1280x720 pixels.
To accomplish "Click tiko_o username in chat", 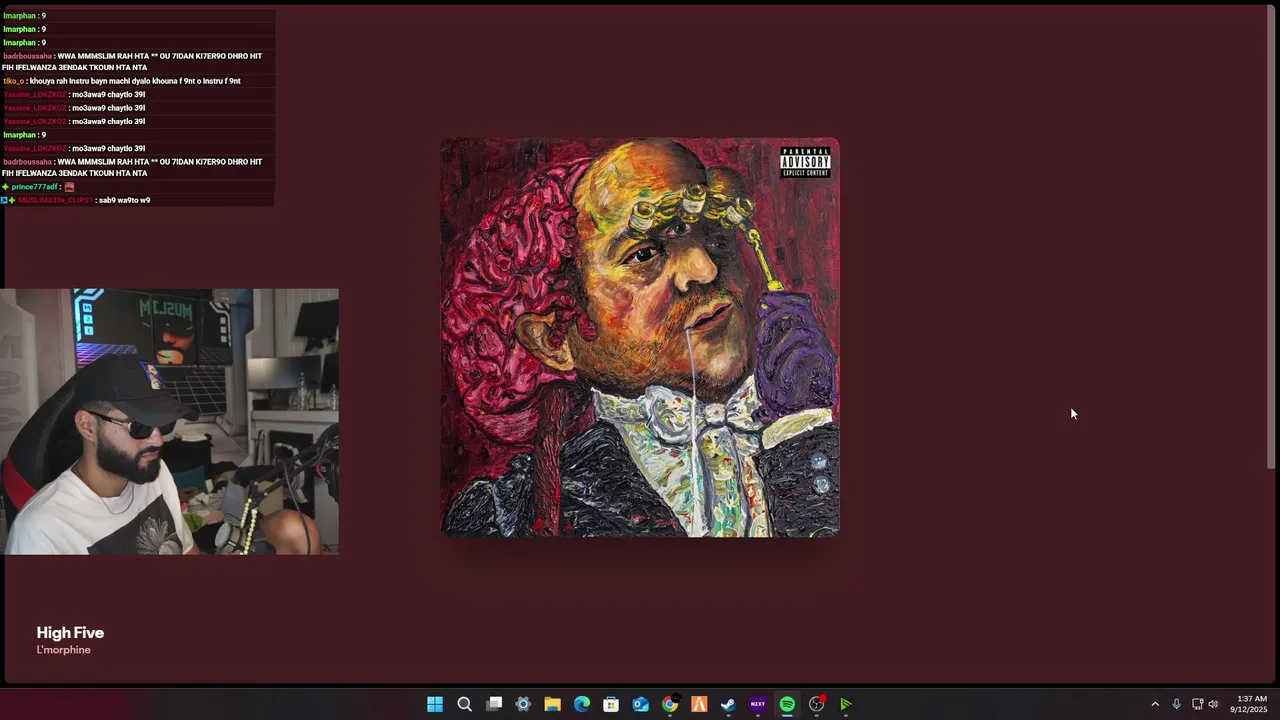I will [13, 81].
